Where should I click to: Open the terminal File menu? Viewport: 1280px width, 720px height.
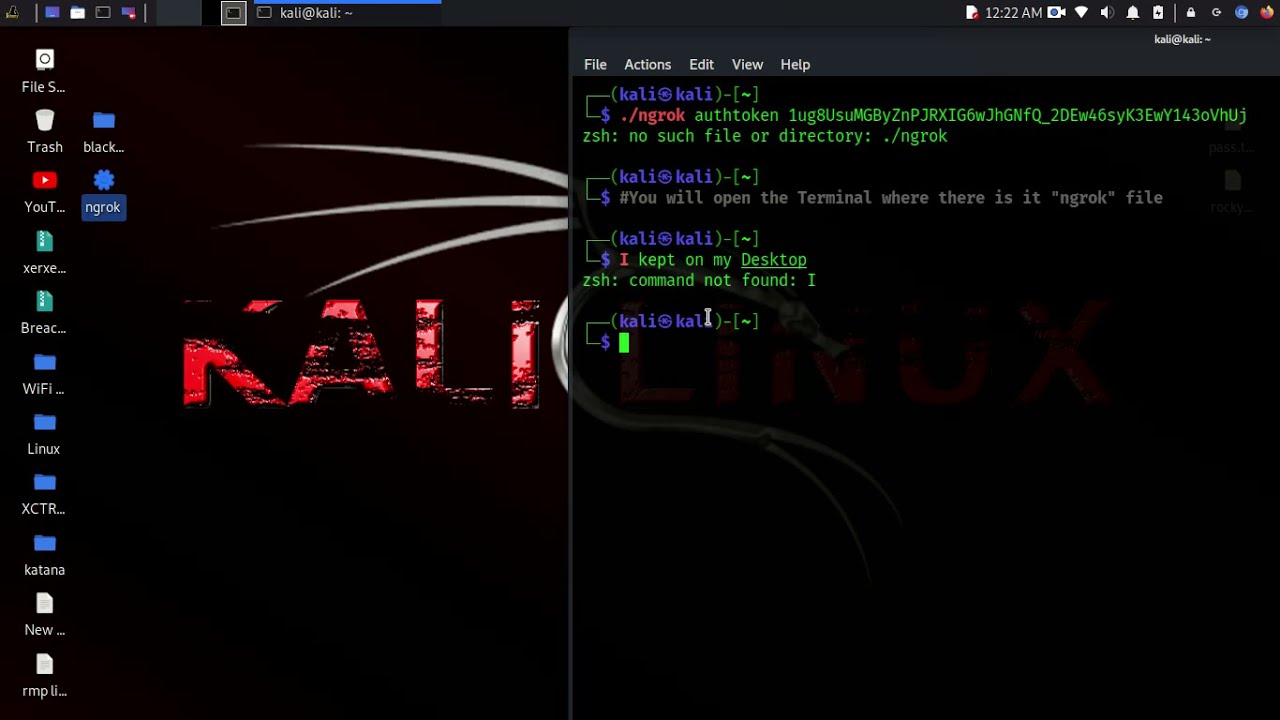point(595,64)
